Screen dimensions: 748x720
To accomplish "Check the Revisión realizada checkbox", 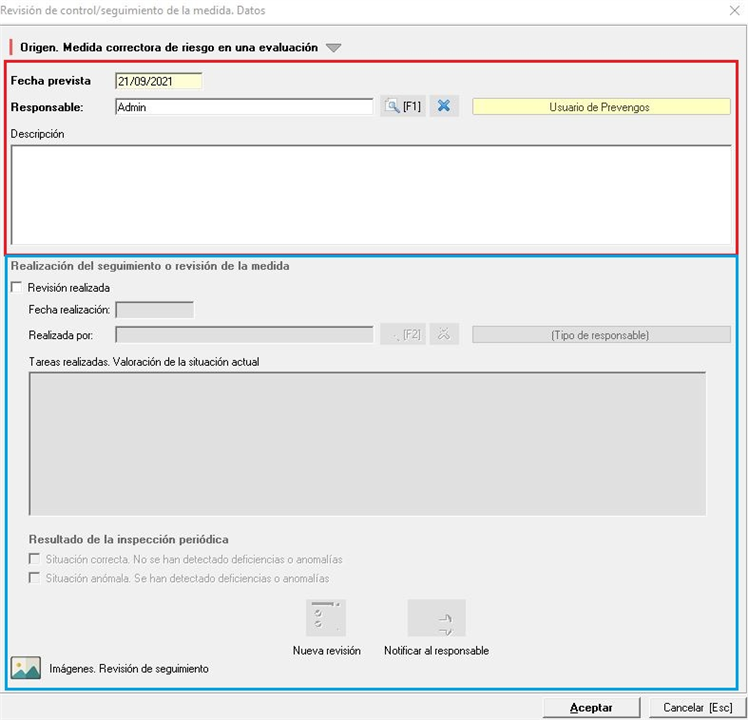I will (x=17, y=287).
